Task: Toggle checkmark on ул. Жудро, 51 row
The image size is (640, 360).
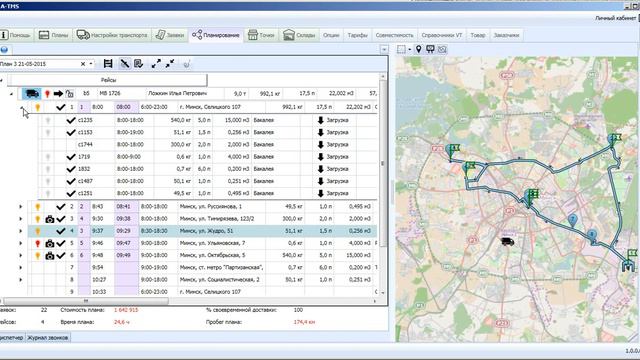Action: [61, 231]
